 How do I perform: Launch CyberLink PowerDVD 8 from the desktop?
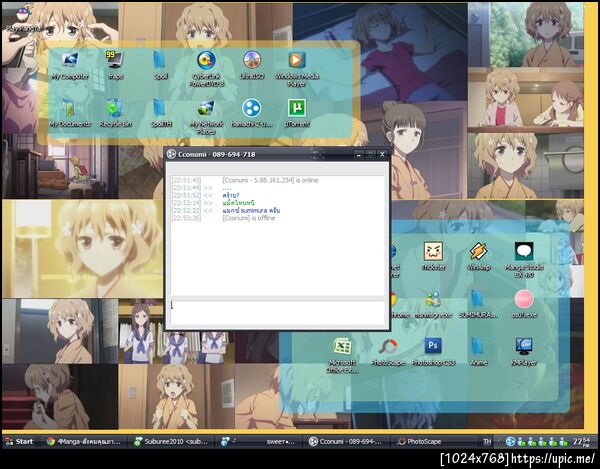click(x=206, y=69)
